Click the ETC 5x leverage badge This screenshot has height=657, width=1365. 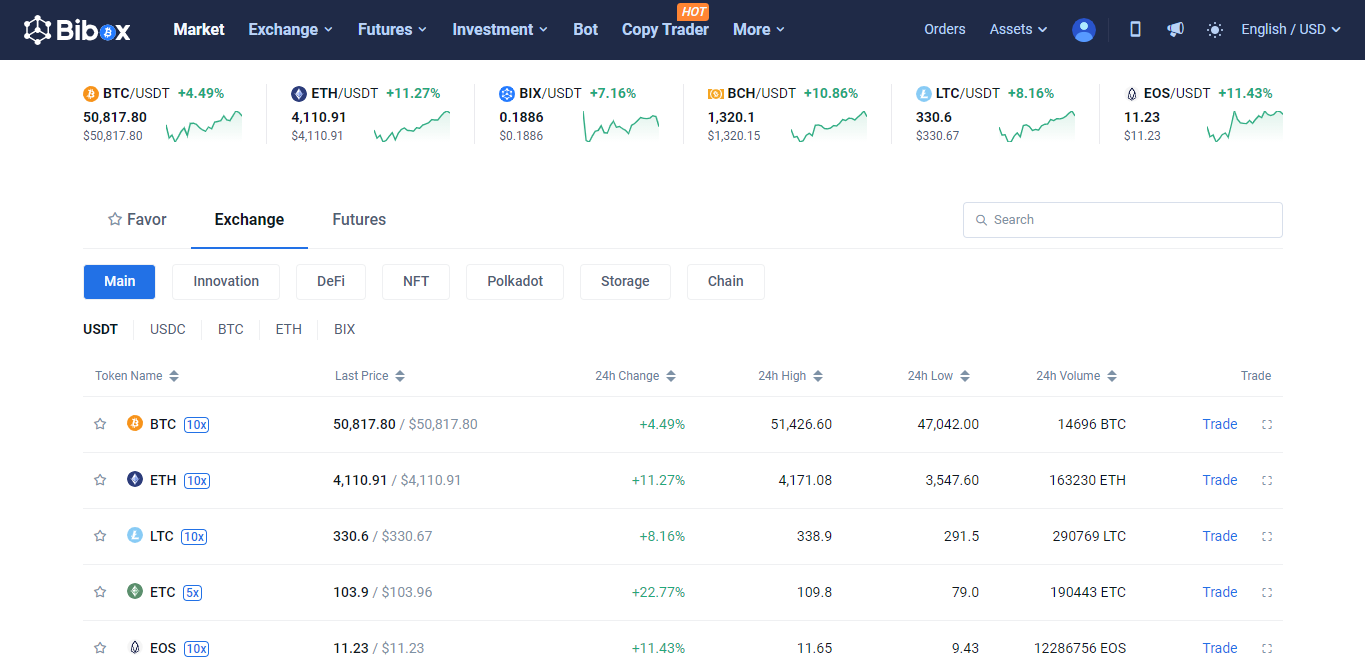click(192, 593)
